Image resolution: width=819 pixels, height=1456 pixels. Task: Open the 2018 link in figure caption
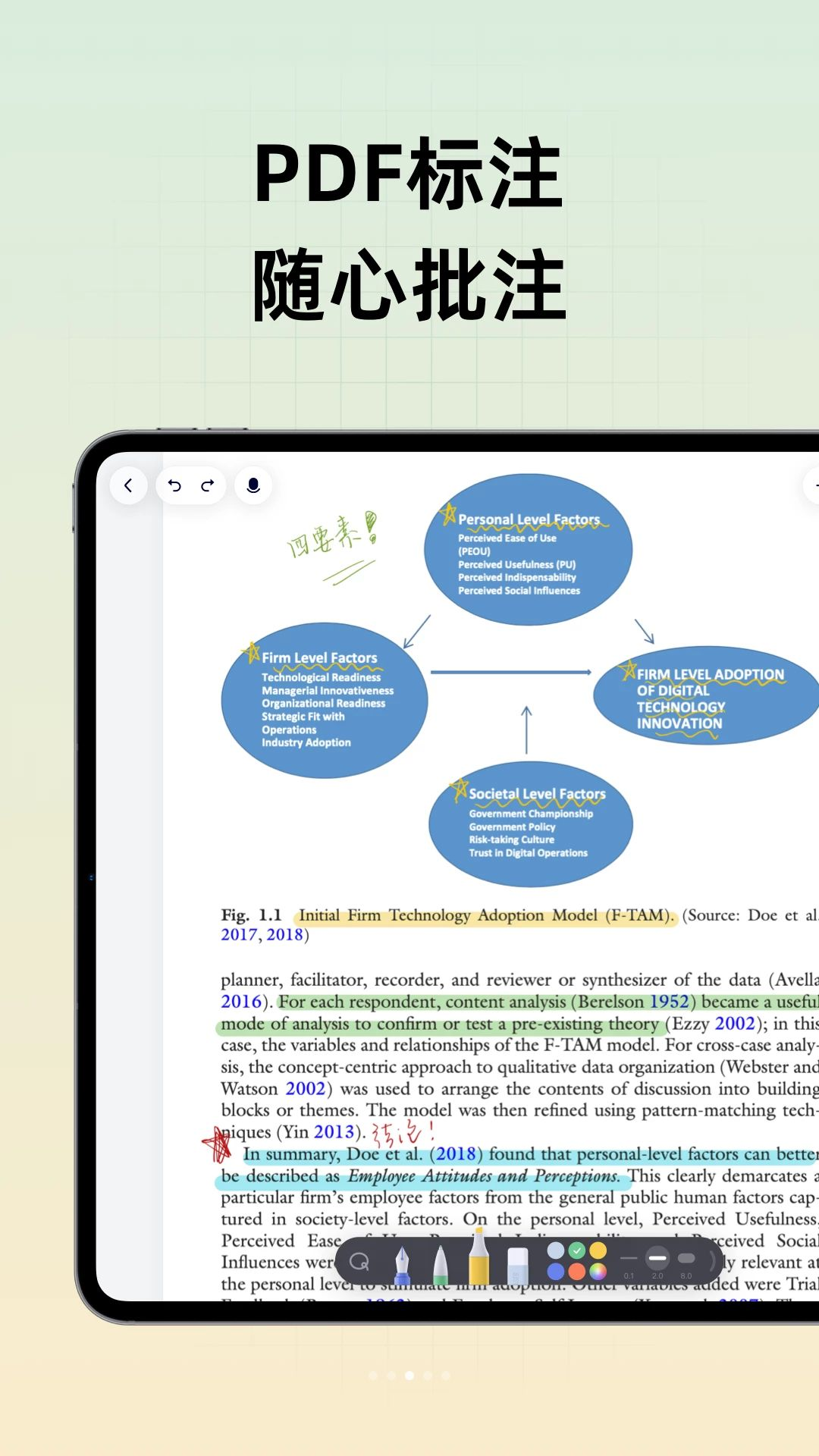pos(284,935)
